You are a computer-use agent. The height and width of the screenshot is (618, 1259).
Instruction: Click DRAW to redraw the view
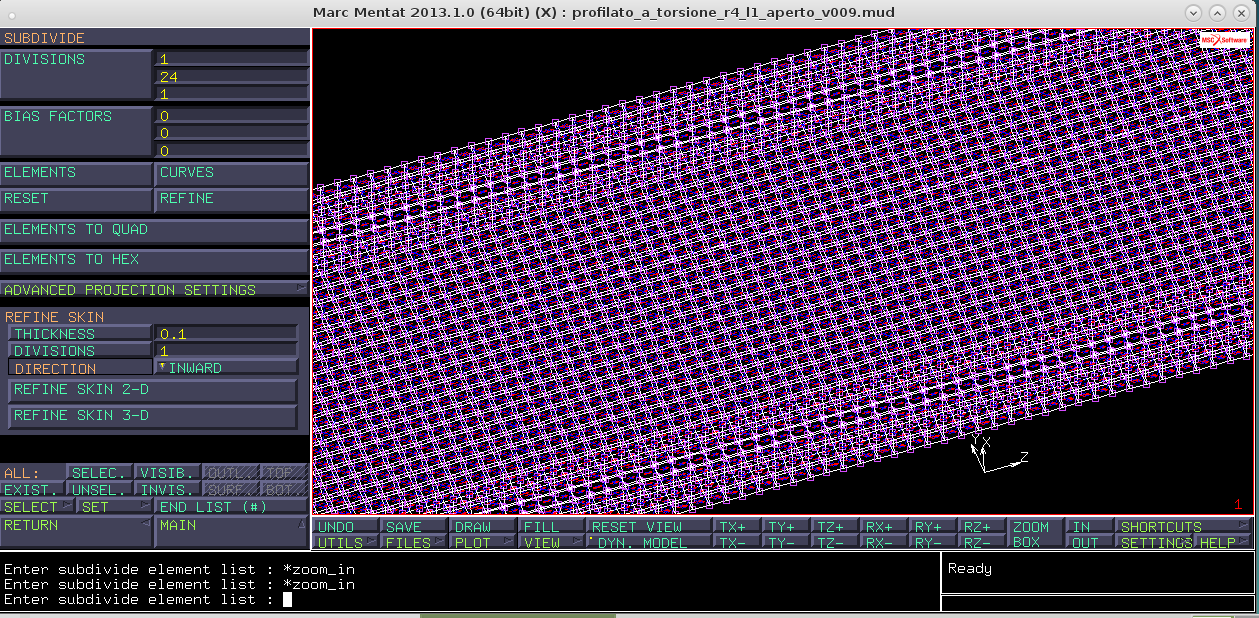[x=483, y=526]
